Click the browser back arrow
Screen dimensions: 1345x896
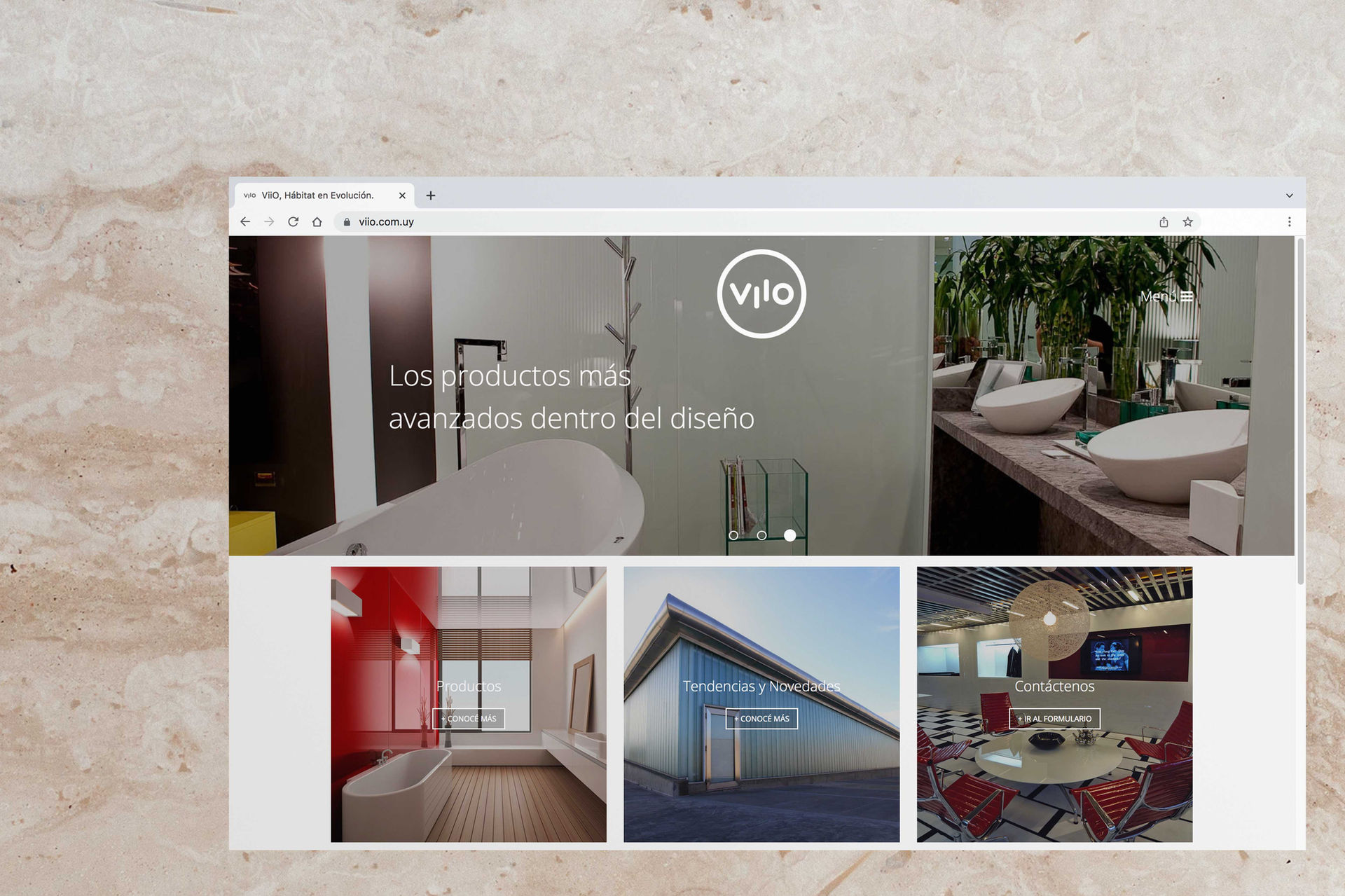point(245,222)
